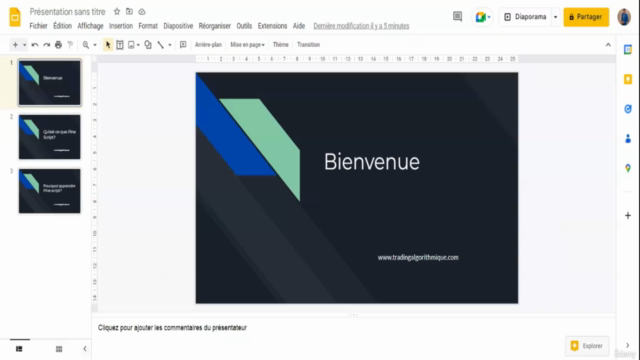Screen dimensions: 640x360
Task: Open the Aide menu
Action: (x=299, y=26)
